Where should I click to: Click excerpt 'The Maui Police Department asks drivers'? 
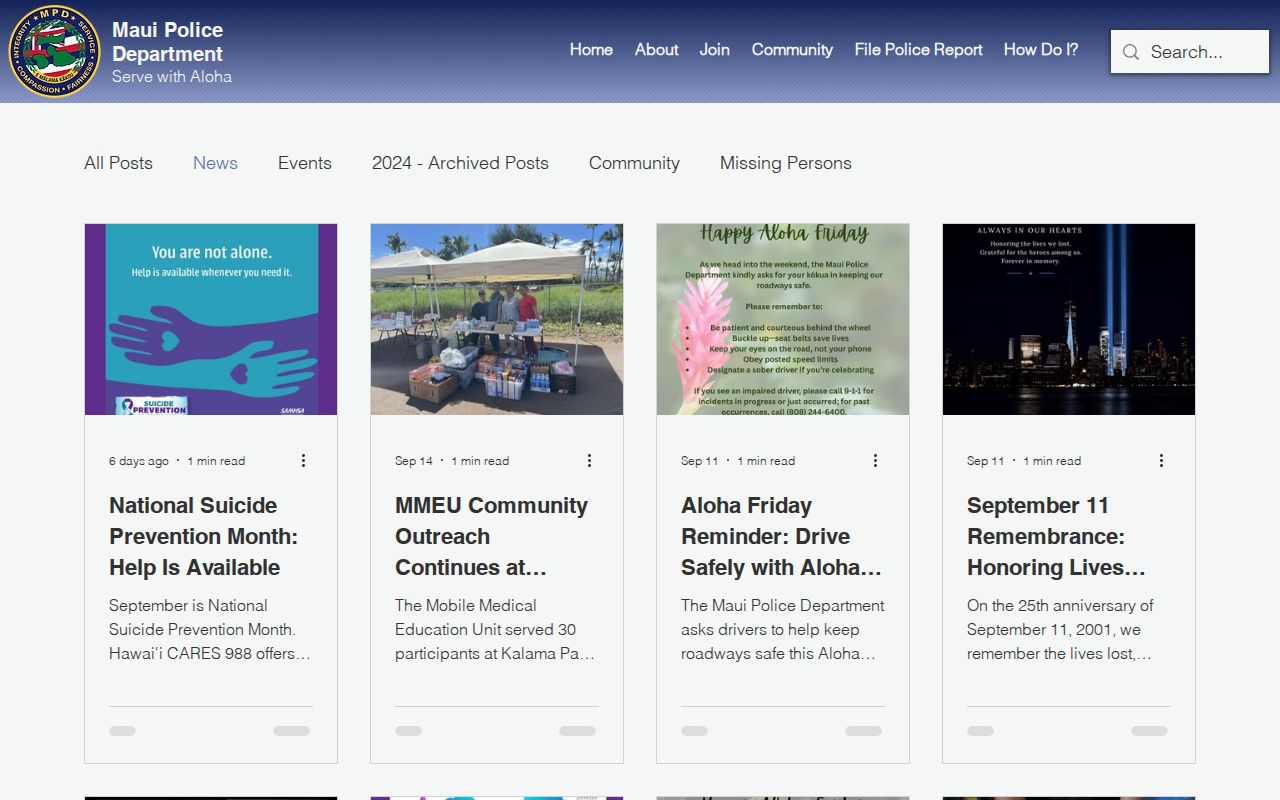click(x=783, y=629)
